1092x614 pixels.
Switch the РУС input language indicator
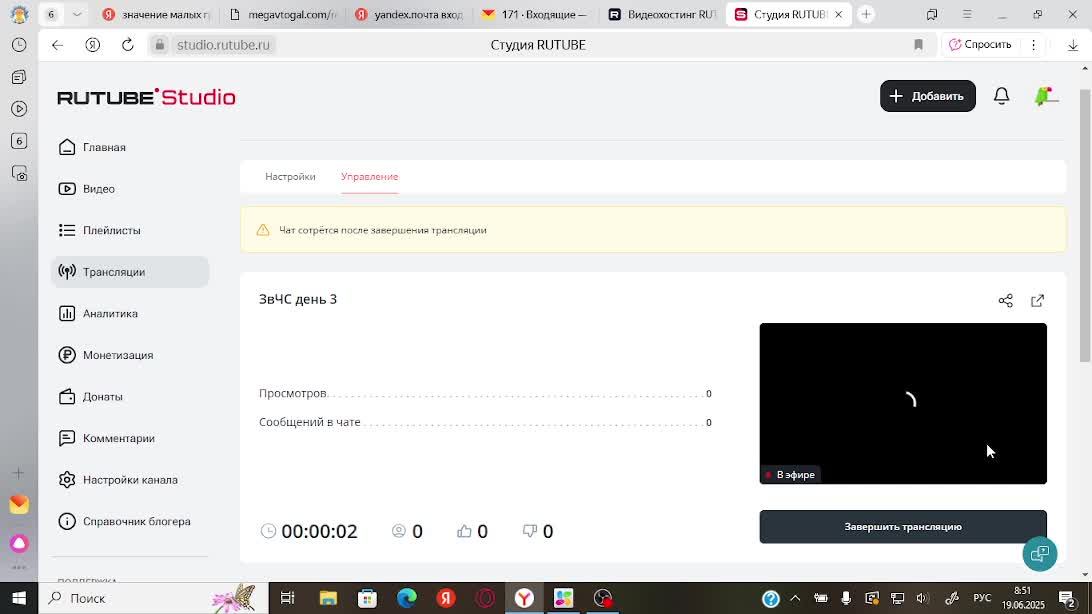[982, 598]
